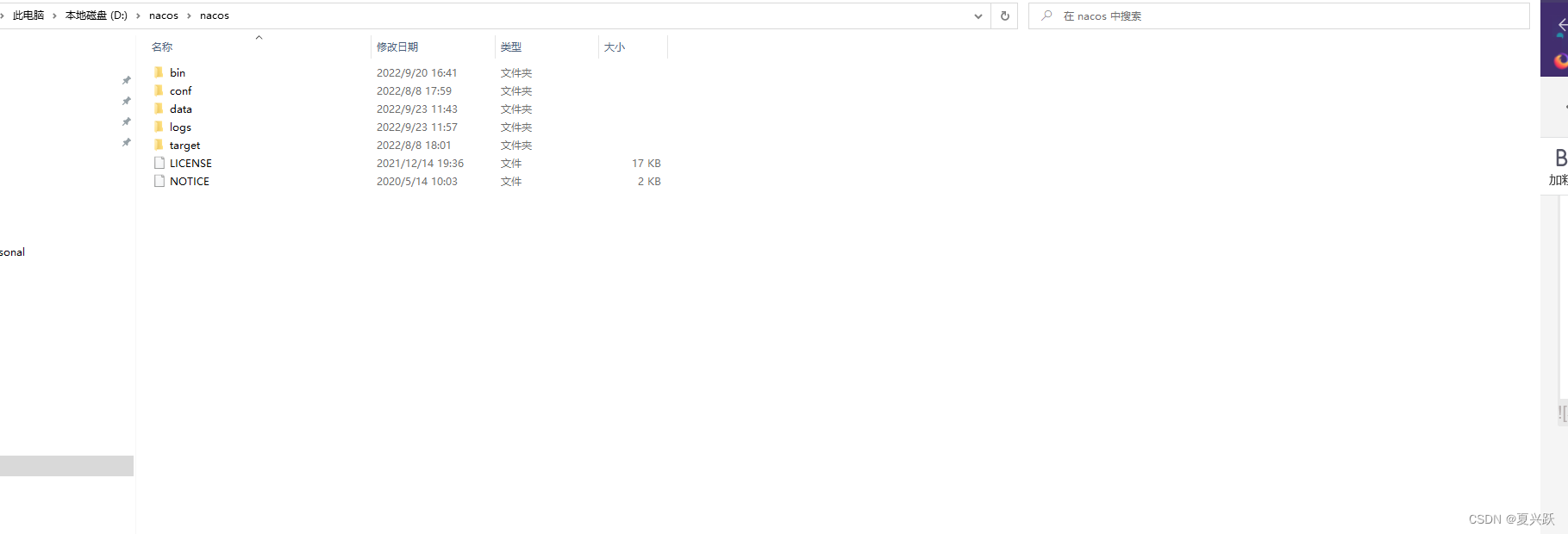This screenshot has width=1568, height=534.
Task: Select the target folder icon
Action: [159, 145]
